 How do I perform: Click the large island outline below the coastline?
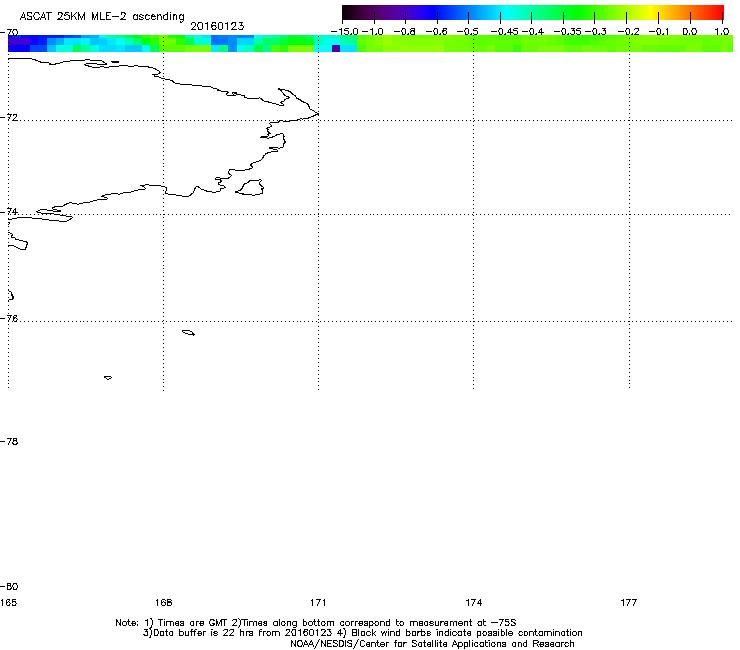[x=250, y=187]
